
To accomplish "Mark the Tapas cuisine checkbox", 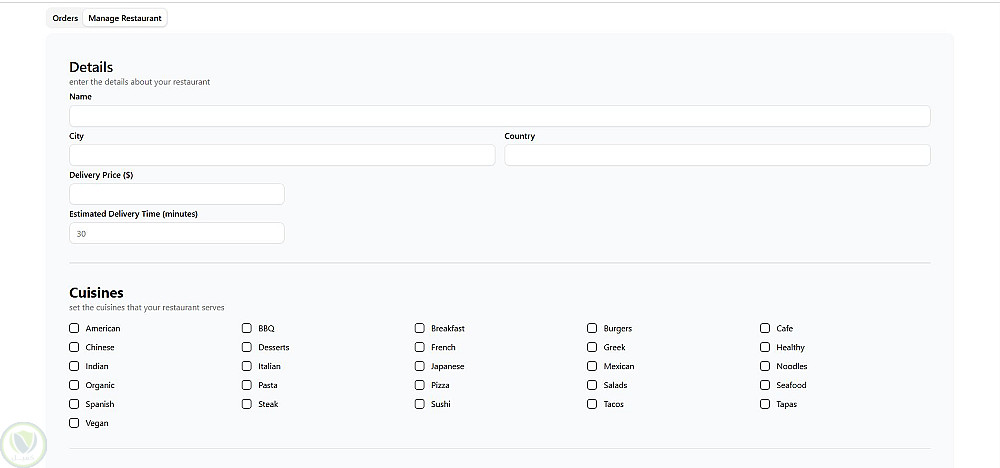I will [x=765, y=404].
